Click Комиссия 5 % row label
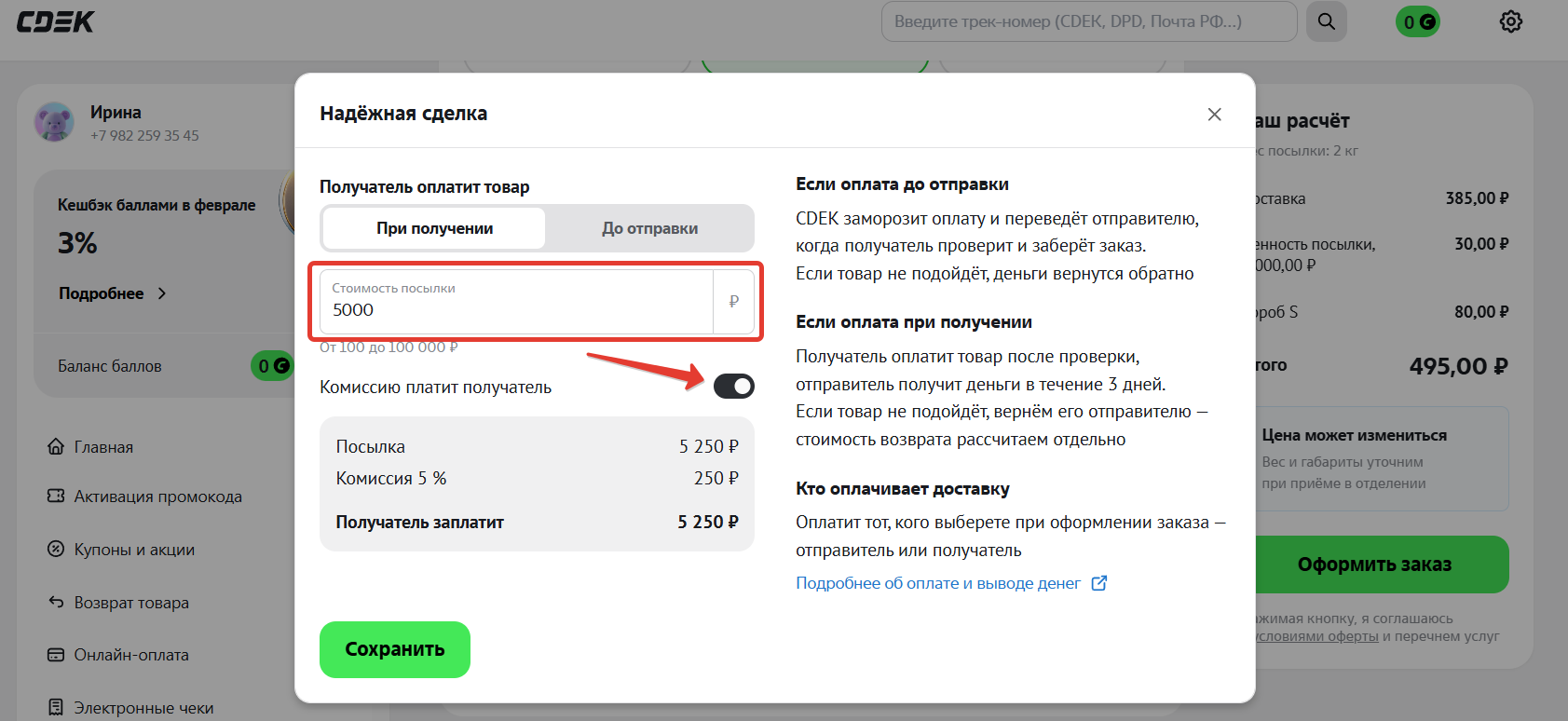Viewport: 1568px width, 721px height. [391, 478]
